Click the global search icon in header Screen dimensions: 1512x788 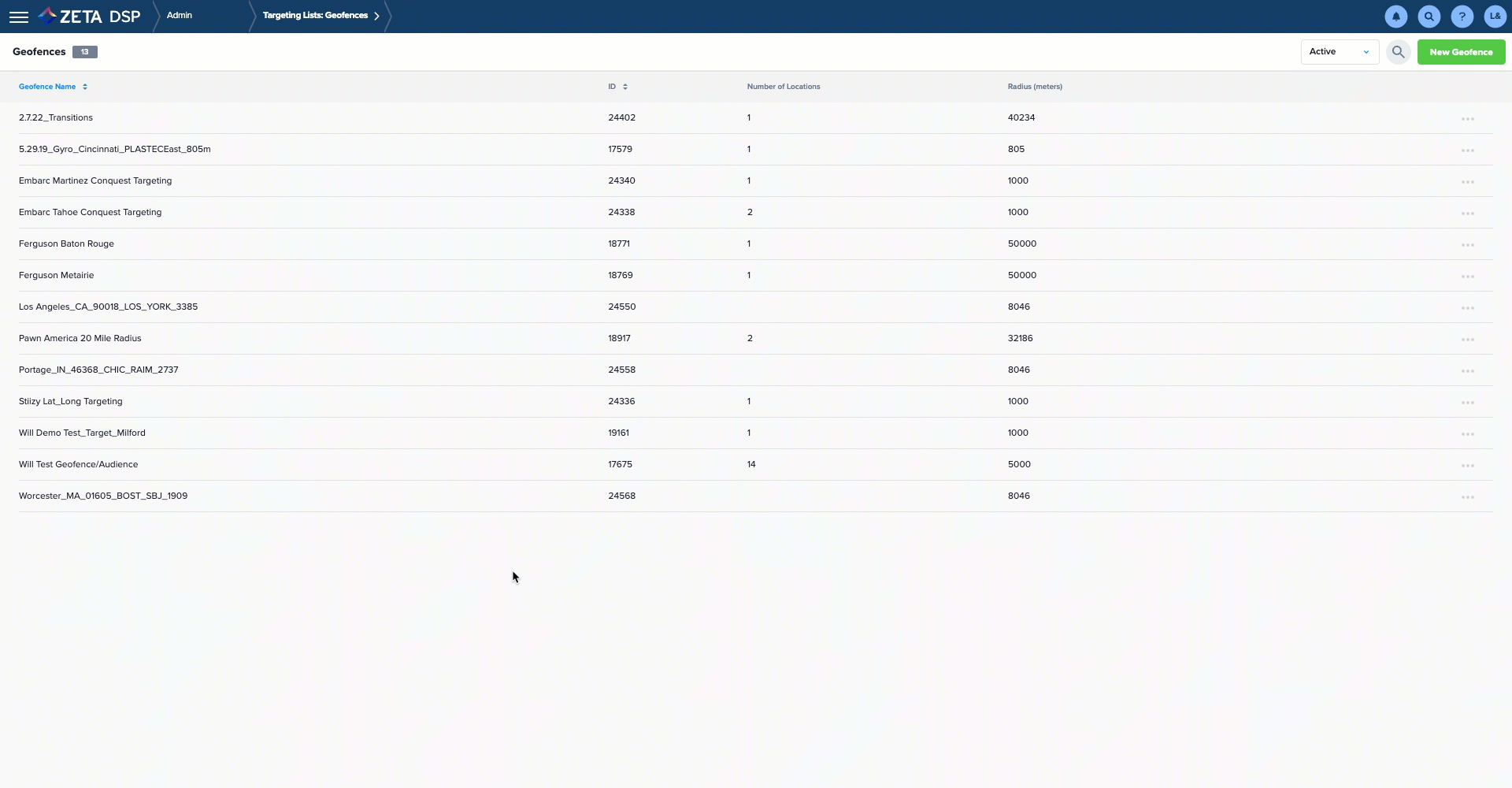coord(1429,17)
